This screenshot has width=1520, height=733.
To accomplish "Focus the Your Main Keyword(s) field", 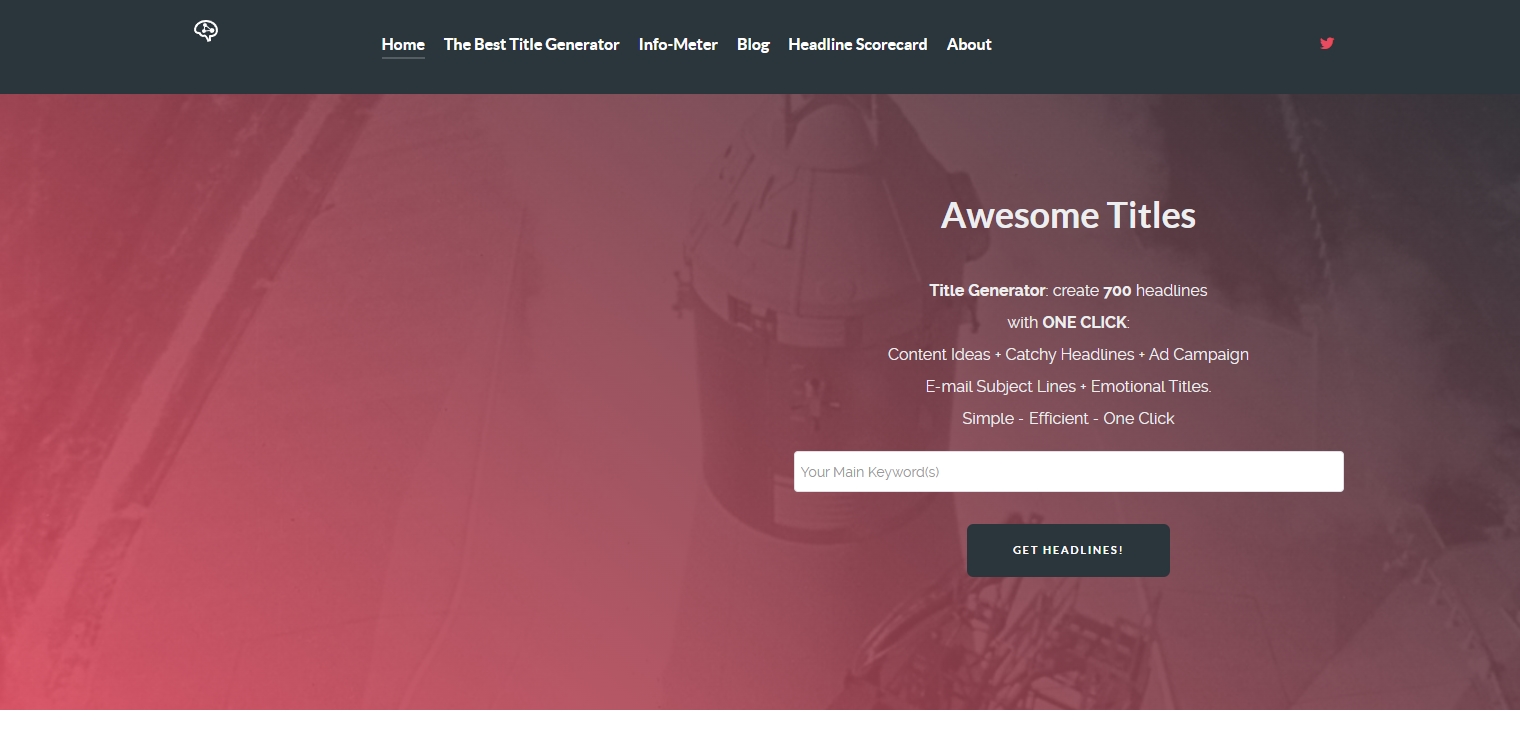I will 1068,472.
